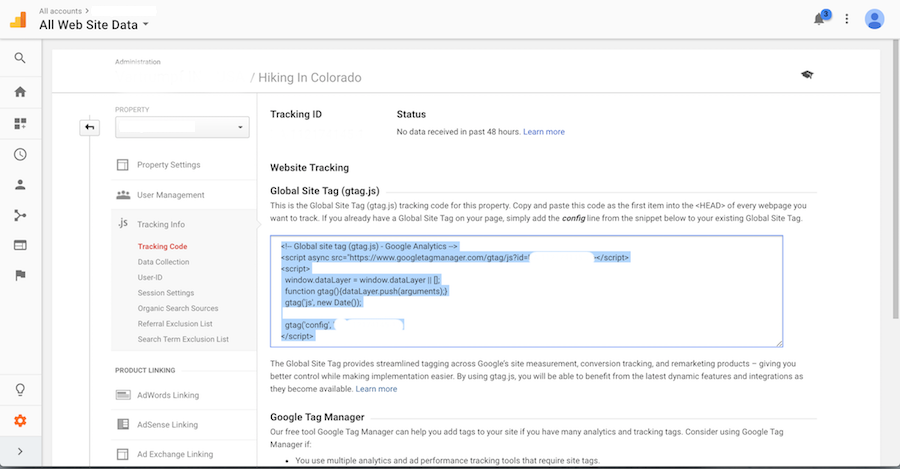900x469 pixels.
Task: Select Search Term Exclusion List item
Action: click(183, 339)
